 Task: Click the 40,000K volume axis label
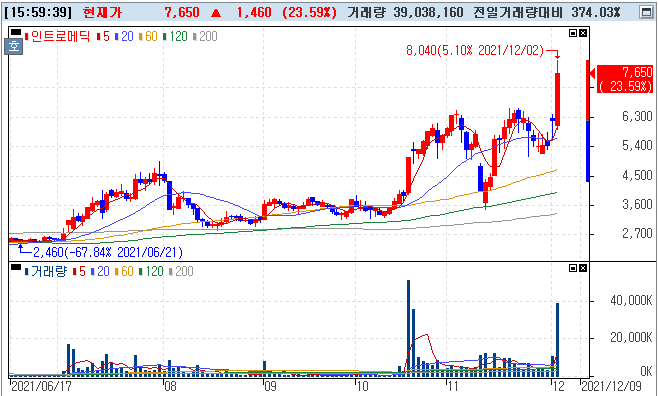click(632, 301)
